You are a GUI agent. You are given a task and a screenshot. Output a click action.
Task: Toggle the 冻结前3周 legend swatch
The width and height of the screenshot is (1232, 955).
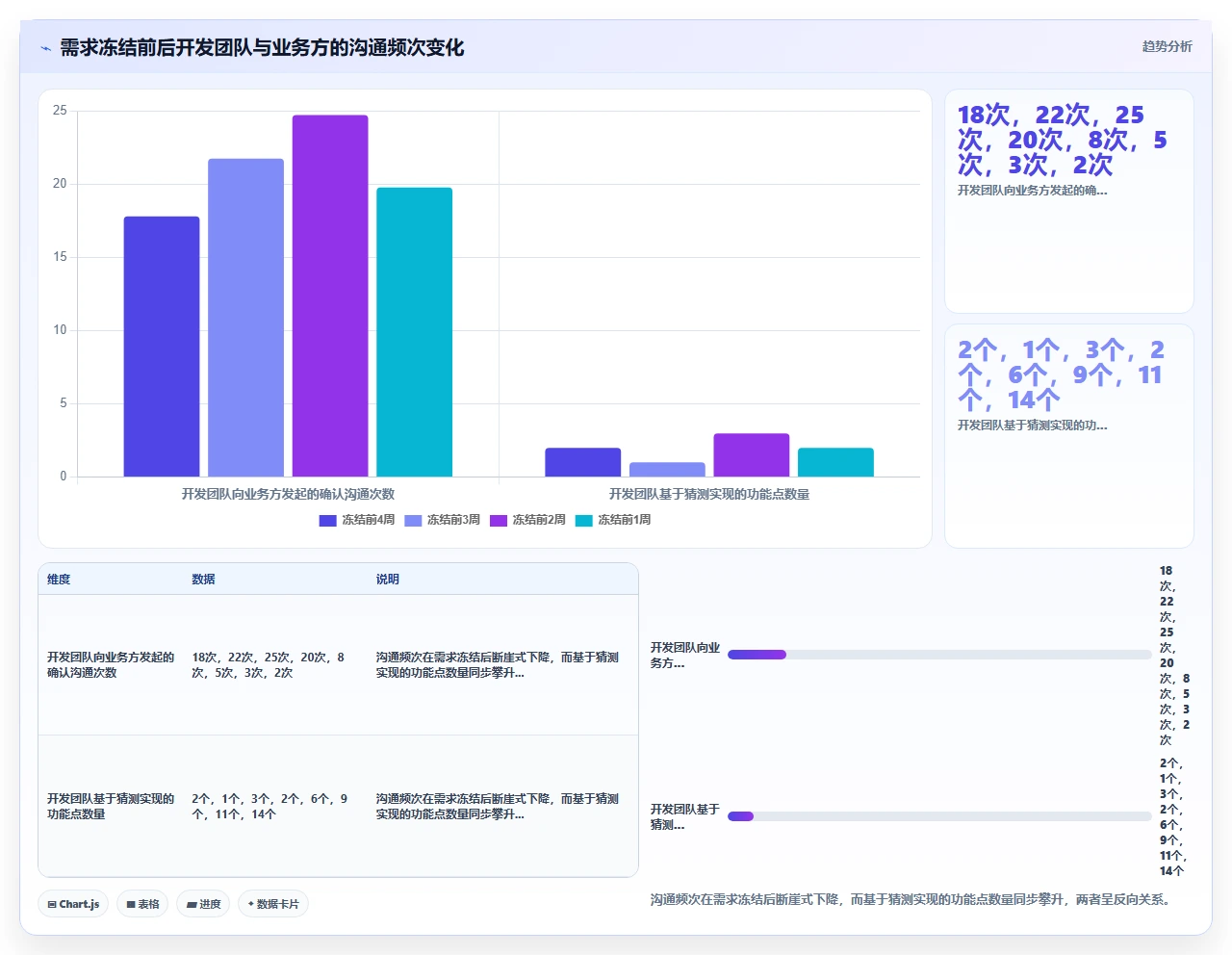point(413,520)
